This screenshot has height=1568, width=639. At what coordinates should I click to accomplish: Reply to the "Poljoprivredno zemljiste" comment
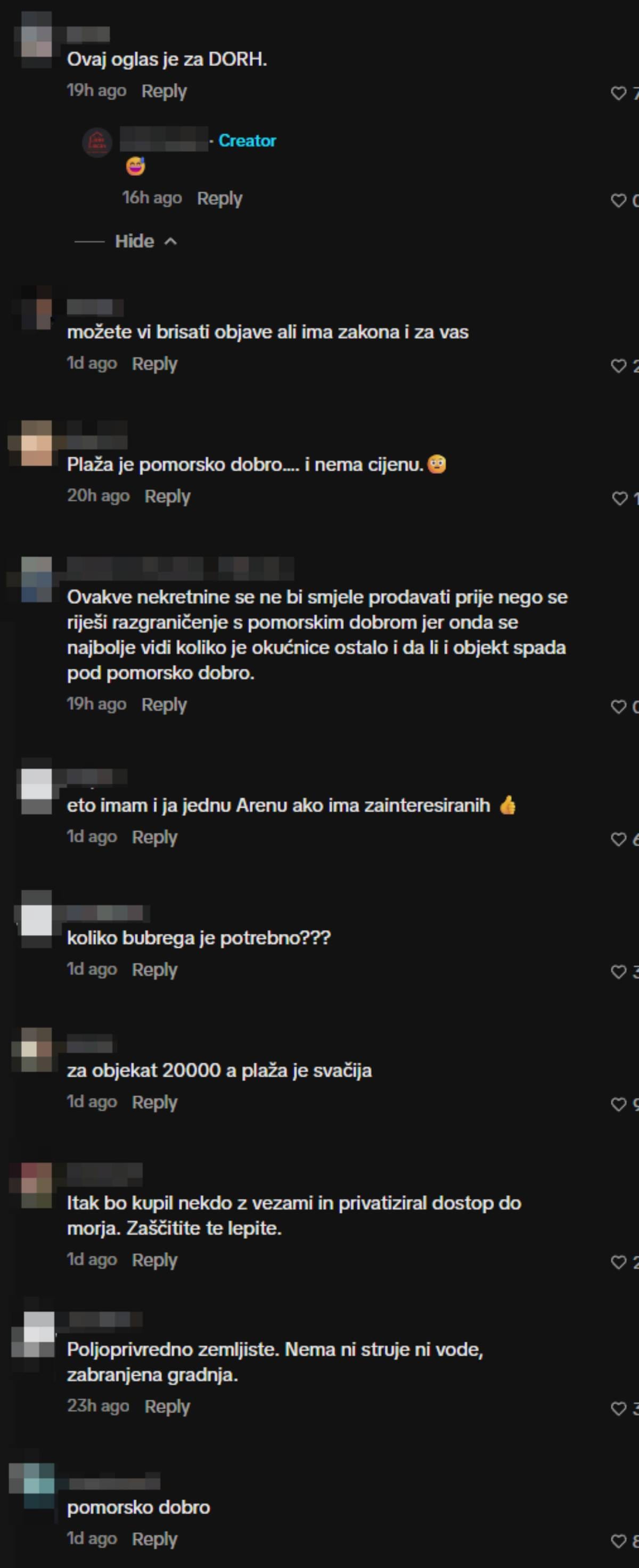[x=167, y=1407]
